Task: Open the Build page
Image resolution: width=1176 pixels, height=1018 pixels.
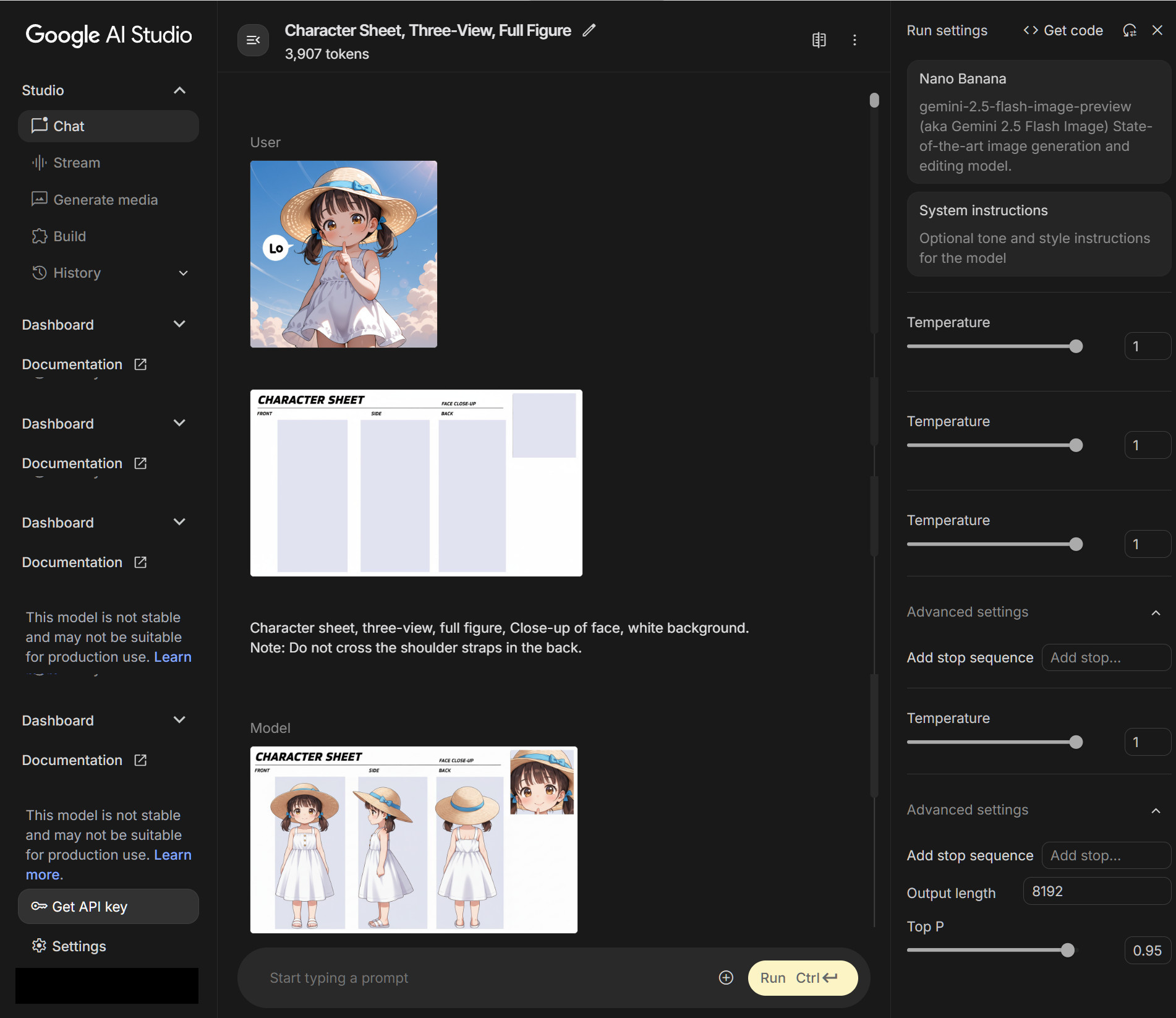Action: pyautogui.click(x=69, y=236)
